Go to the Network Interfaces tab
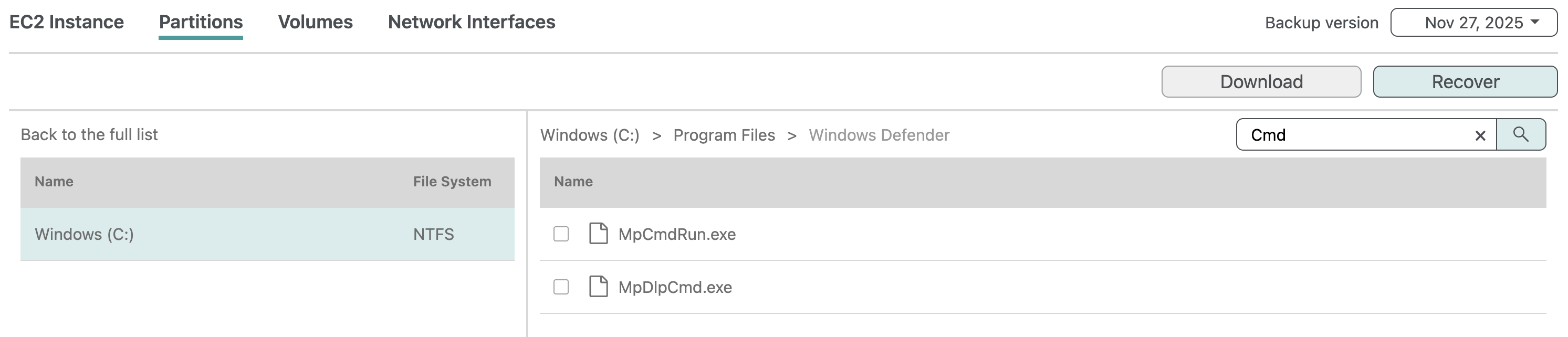1568x337 pixels. [x=471, y=22]
